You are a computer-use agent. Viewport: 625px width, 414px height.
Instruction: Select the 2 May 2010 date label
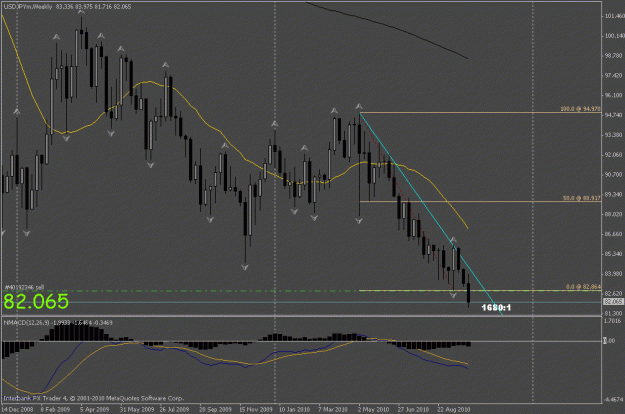tap(373, 409)
